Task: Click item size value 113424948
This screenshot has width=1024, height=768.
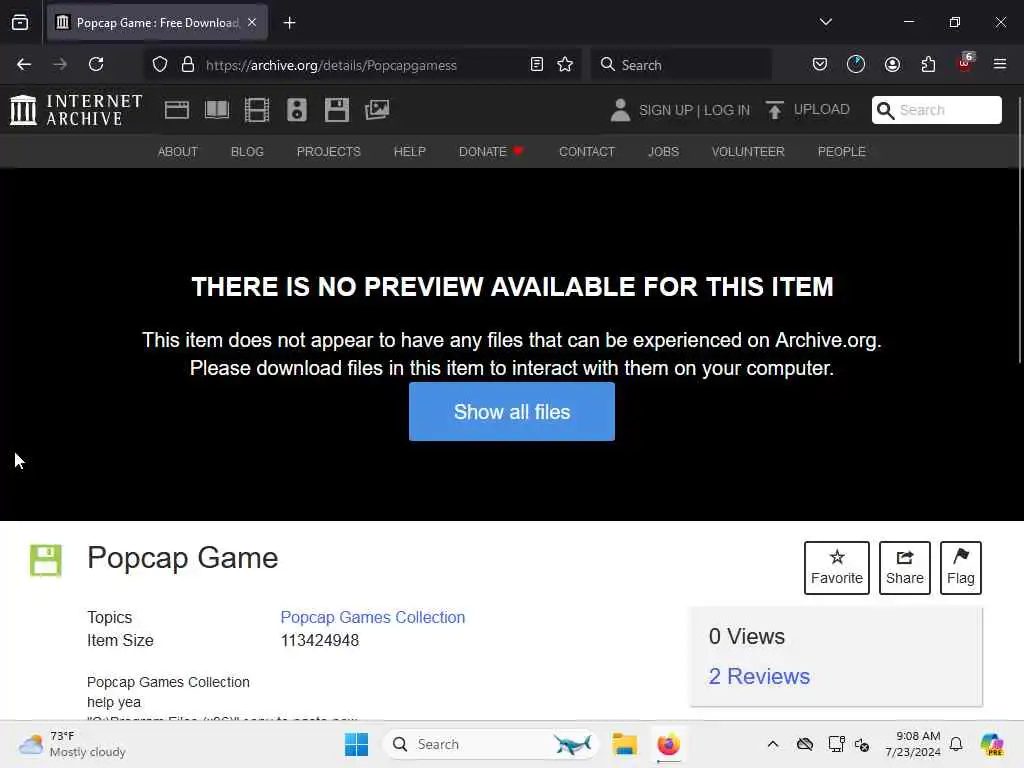Action: pos(320,640)
